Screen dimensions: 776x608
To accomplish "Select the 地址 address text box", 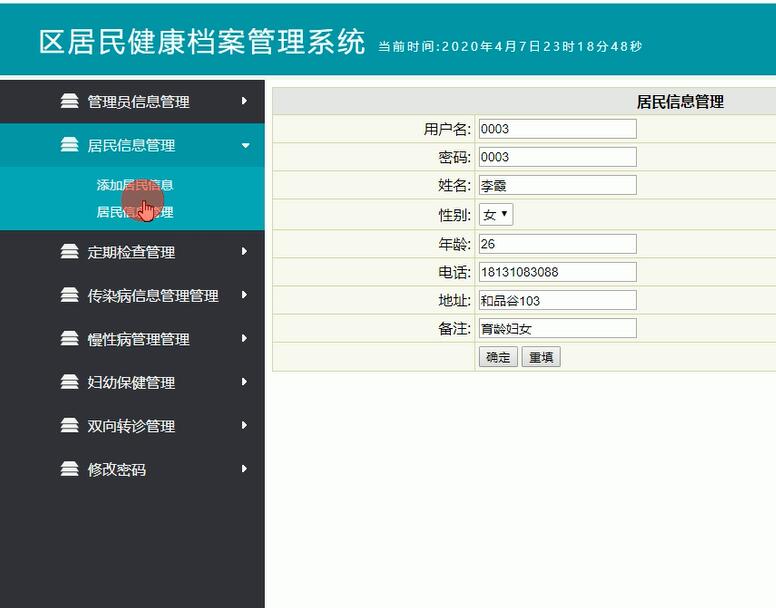I will coord(557,300).
